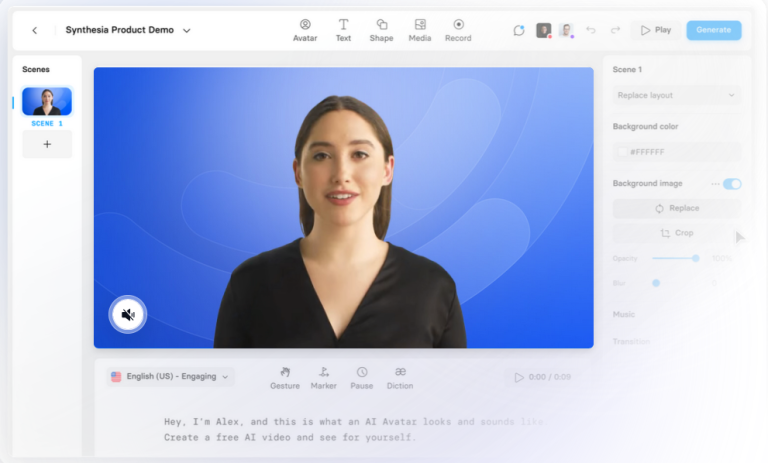Start the Record tool
Viewport: 768px width, 463px height.
(x=458, y=30)
